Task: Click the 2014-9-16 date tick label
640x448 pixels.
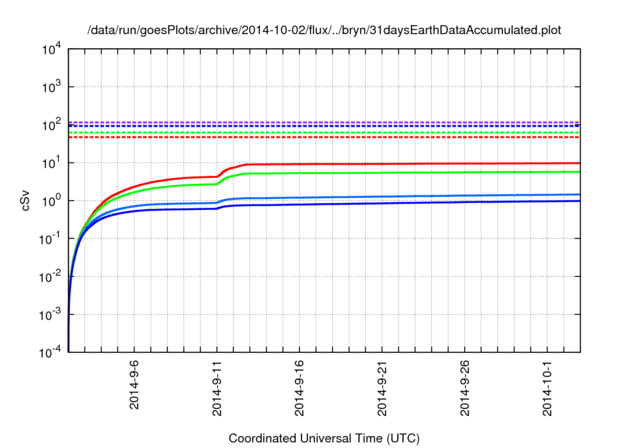Action: [299, 388]
